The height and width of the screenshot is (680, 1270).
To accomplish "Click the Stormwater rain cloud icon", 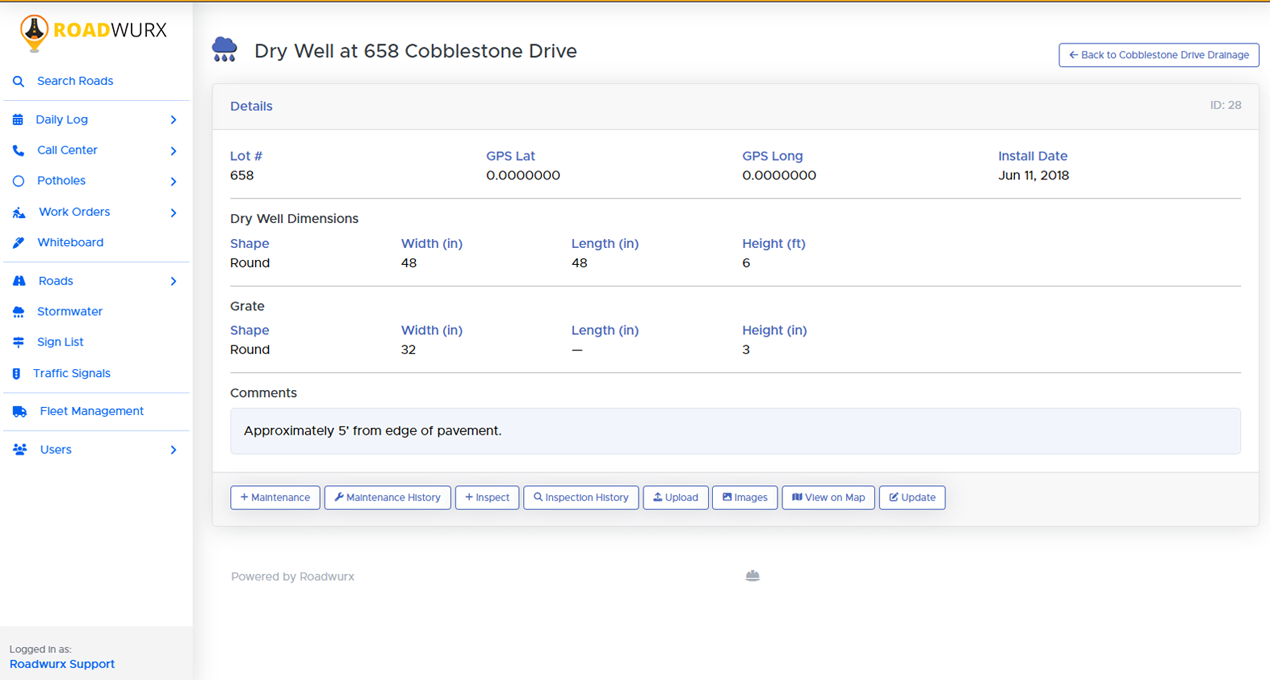I will pos(18,312).
